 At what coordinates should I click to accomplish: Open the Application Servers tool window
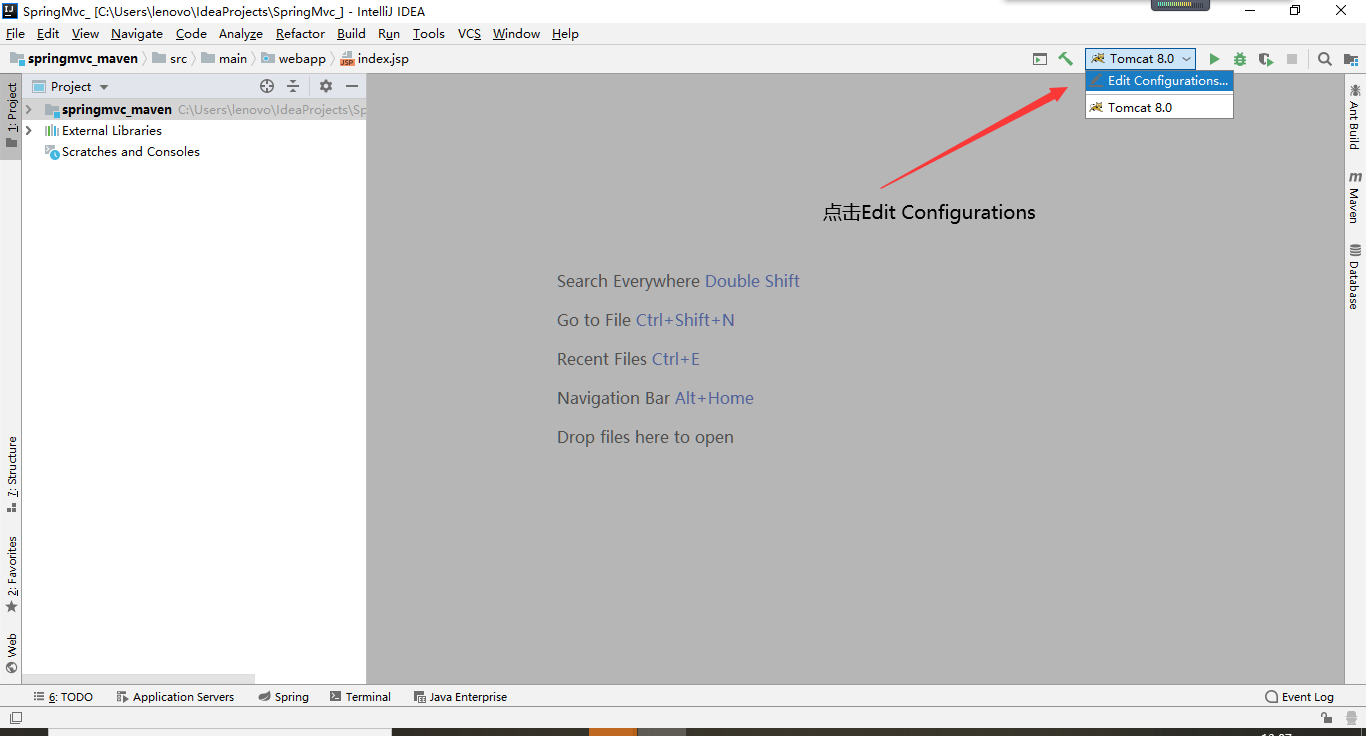(x=175, y=697)
